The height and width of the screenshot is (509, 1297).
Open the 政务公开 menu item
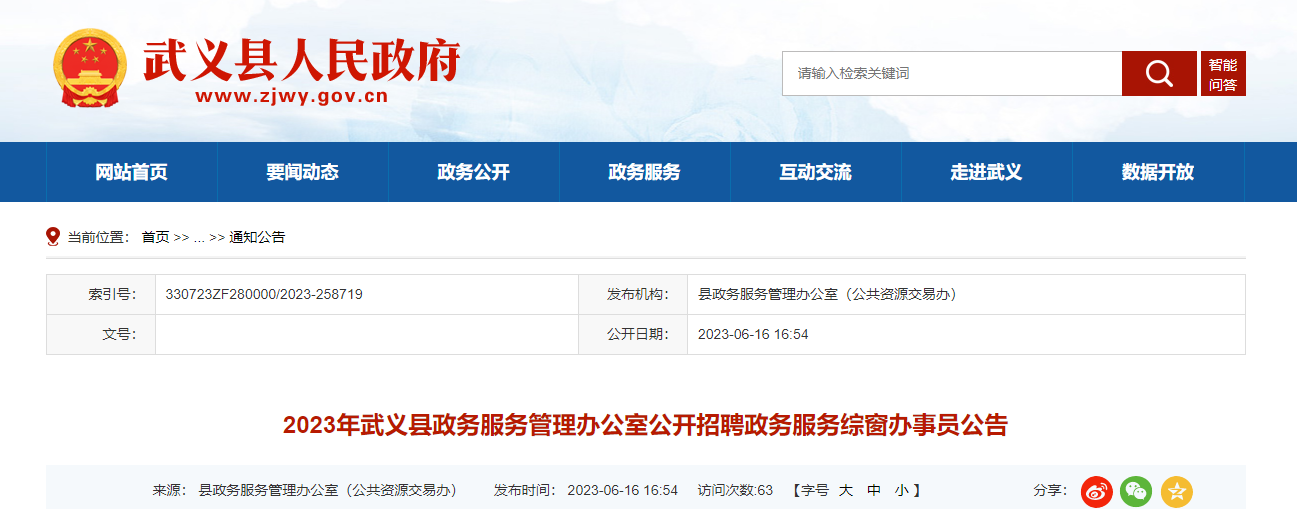[x=474, y=172]
